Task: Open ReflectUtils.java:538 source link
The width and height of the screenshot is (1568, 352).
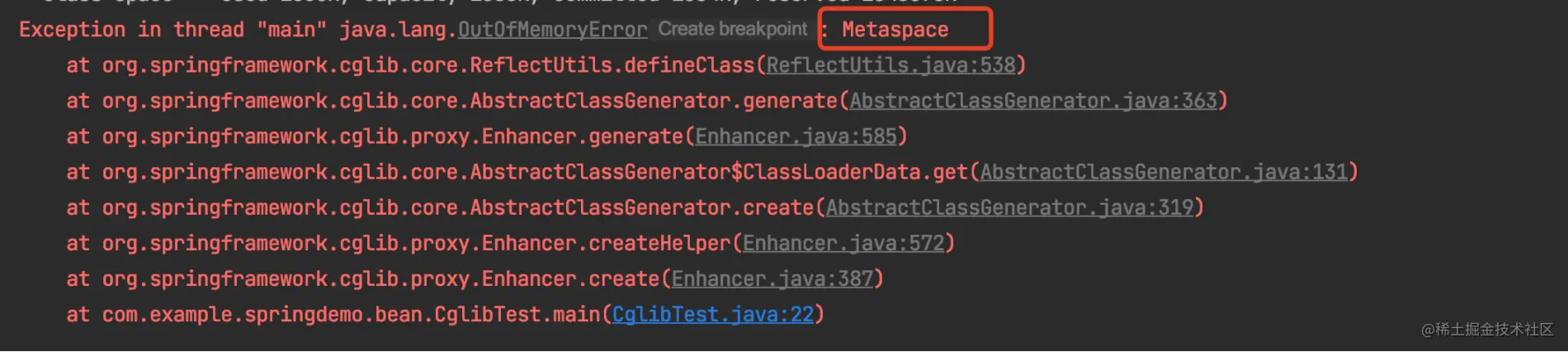Action: (x=891, y=65)
